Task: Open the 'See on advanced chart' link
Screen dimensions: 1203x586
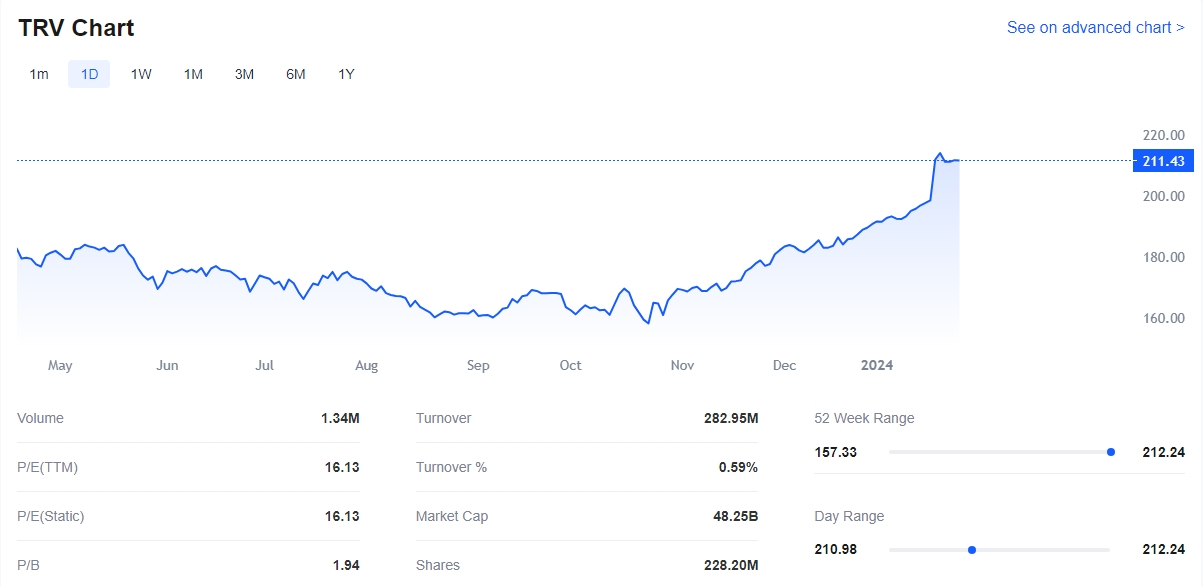Action: 1095,28
